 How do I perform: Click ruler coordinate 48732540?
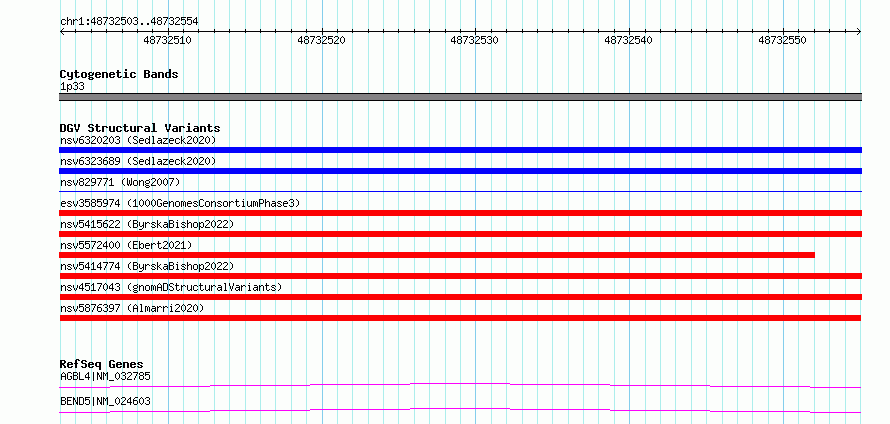click(629, 40)
